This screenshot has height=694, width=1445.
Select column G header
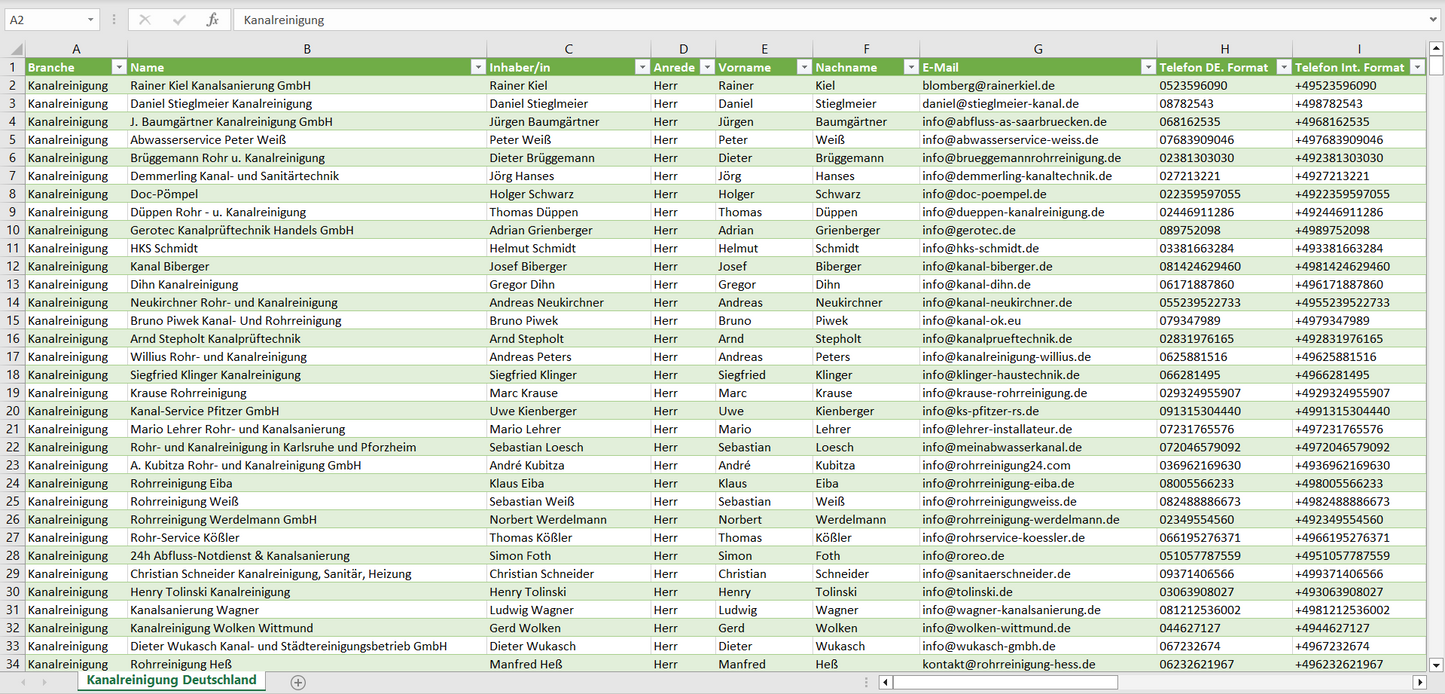[1038, 49]
